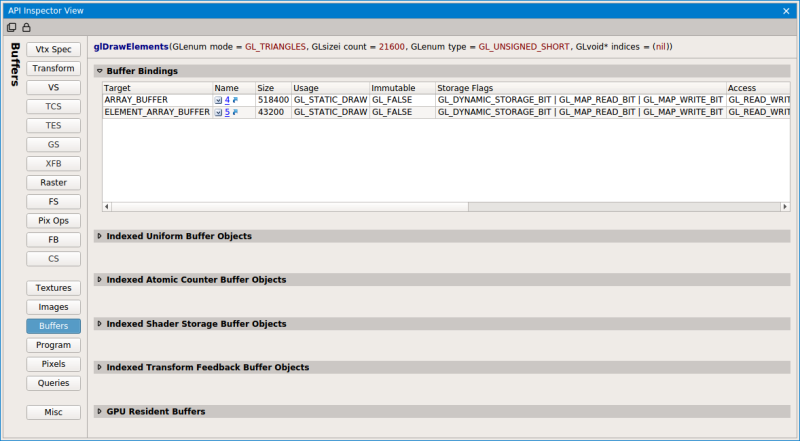Click jump arrow icon next to buffer 4

[235, 100]
